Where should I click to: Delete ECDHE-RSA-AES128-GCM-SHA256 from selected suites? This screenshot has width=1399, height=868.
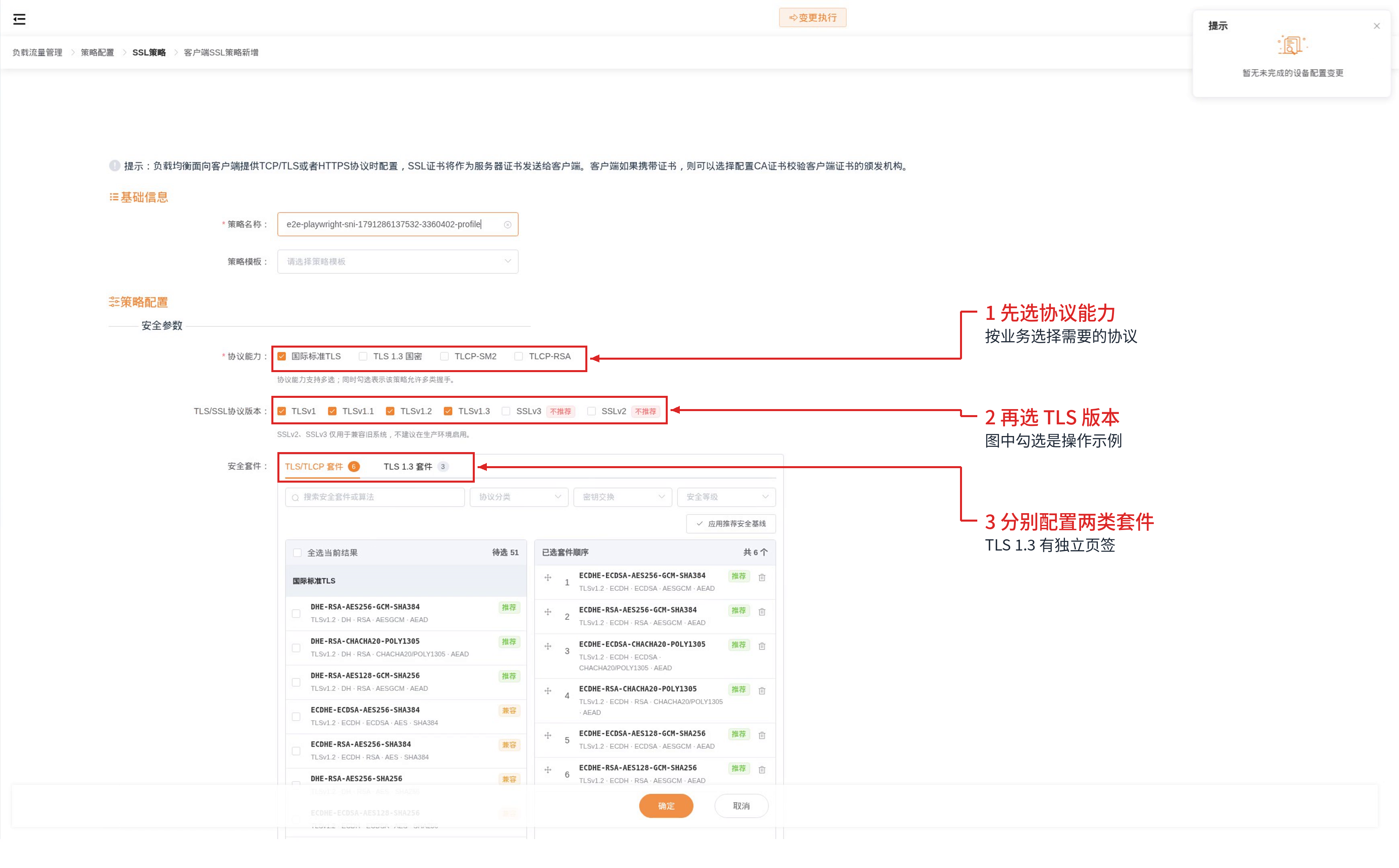(761, 770)
